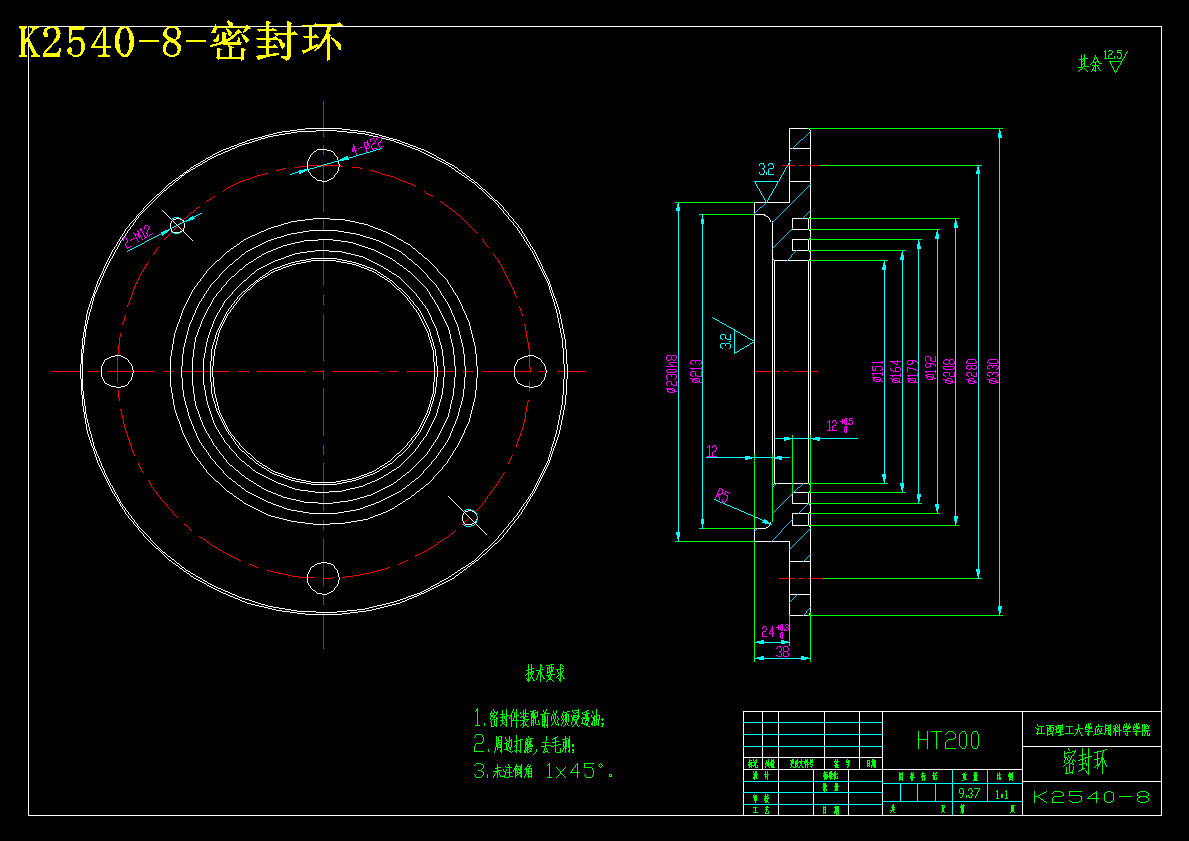
Task: Click the 'K2540-8' drawing number in title block
Action: (1092, 797)
